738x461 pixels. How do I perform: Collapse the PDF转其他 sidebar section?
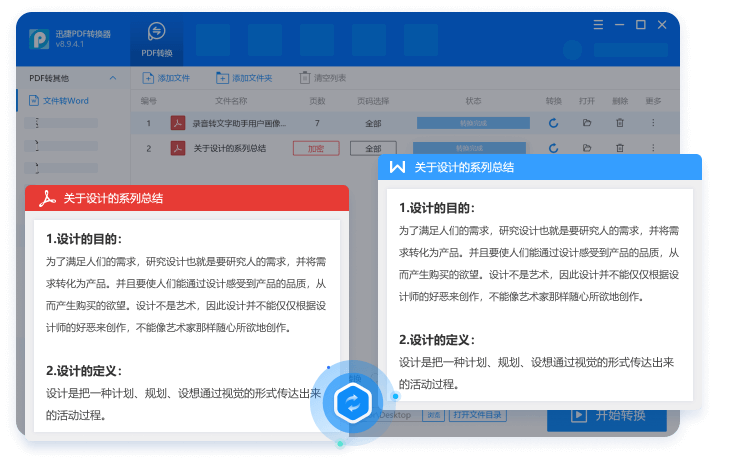click(x=112, y=78)
